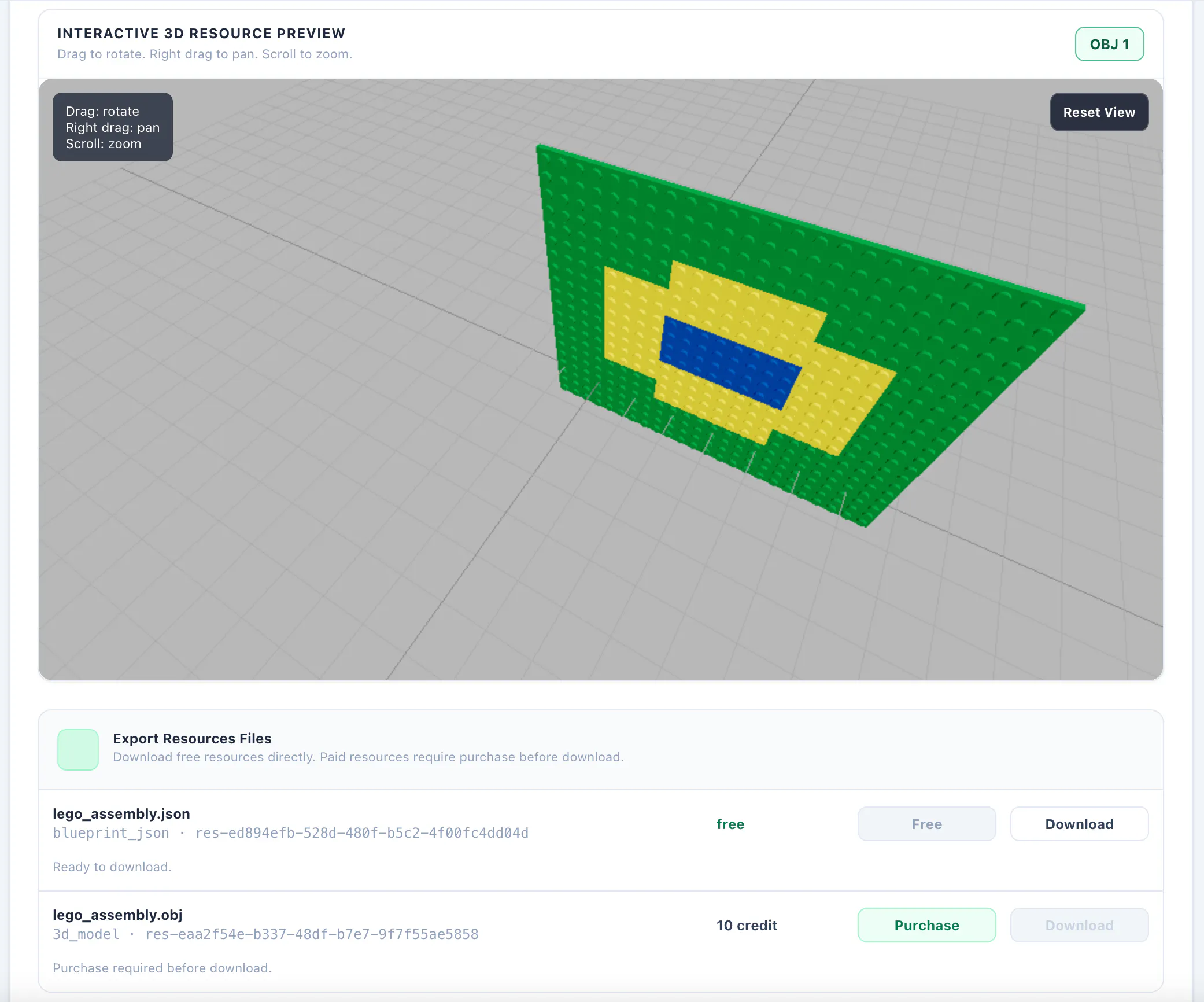The height and width of the screenshot is (1002, 1204).
Task: Purchase the lego_assembly.obj file
Action: pyautogui.click(x=926, y=925)
